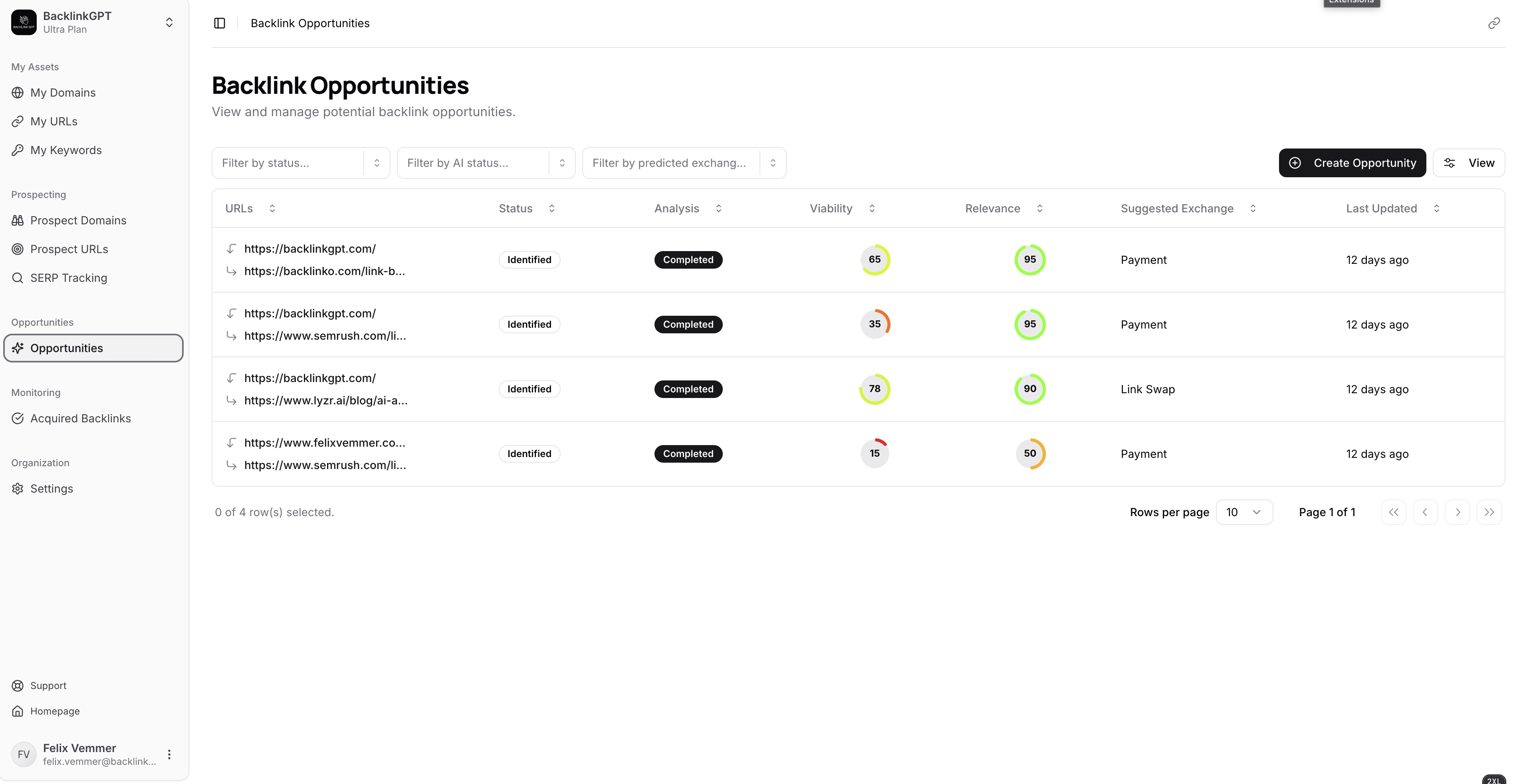
Task: Click the copy link icon top right
Action: coord(1493,23)
